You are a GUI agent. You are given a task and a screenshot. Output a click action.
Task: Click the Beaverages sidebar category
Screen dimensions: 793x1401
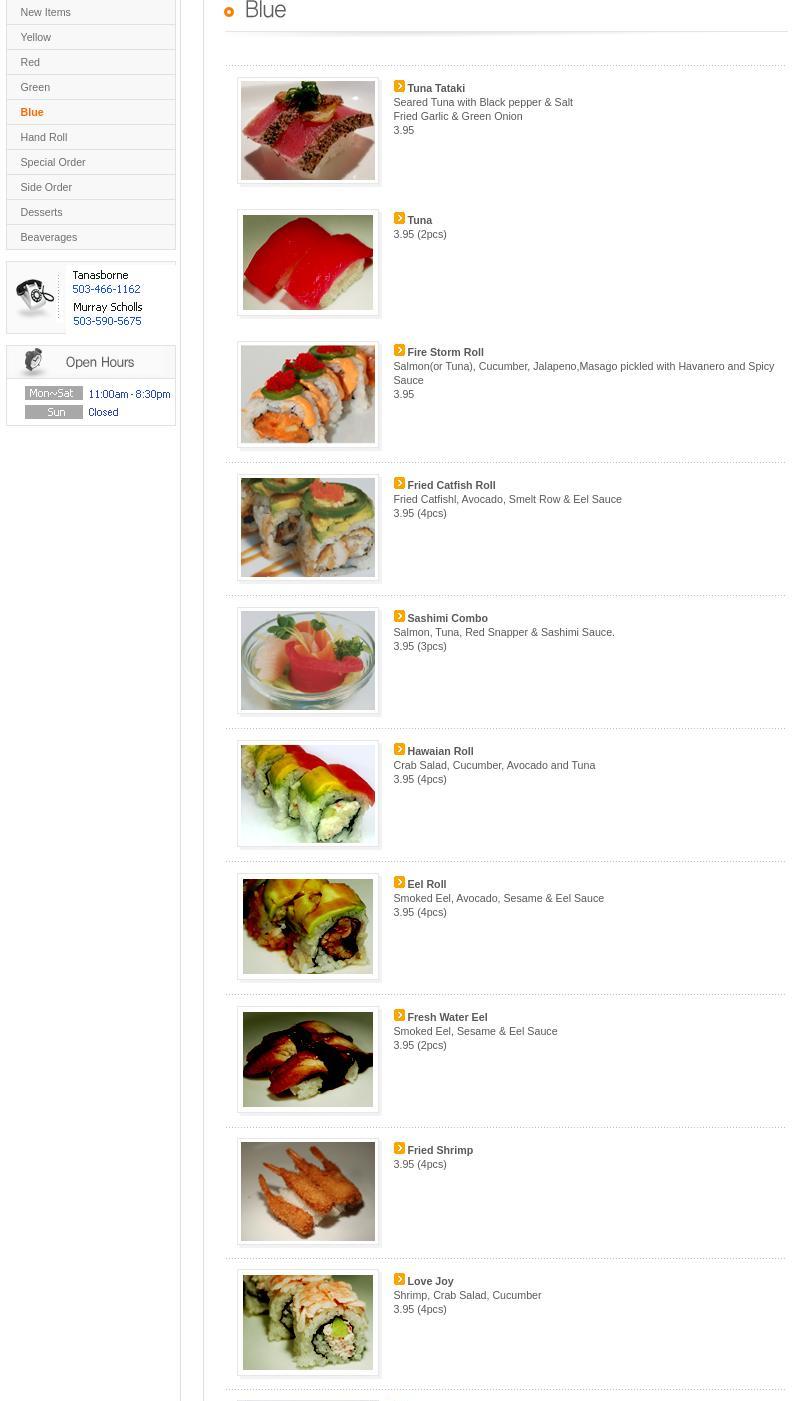point(91,237)
